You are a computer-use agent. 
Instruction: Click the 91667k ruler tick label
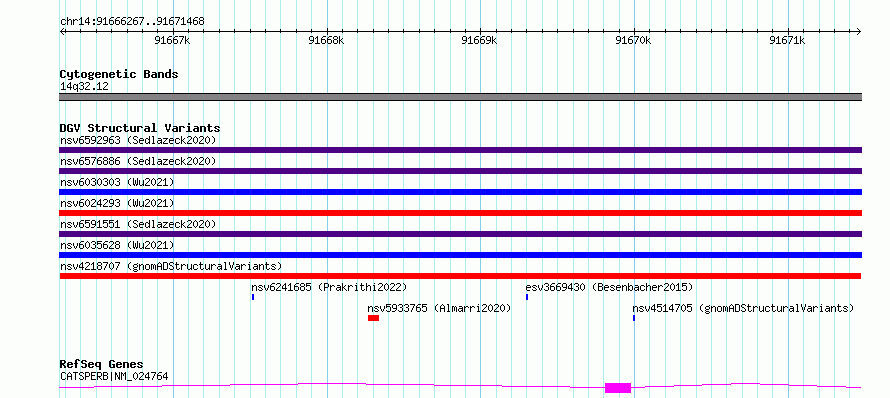(172, 41)
